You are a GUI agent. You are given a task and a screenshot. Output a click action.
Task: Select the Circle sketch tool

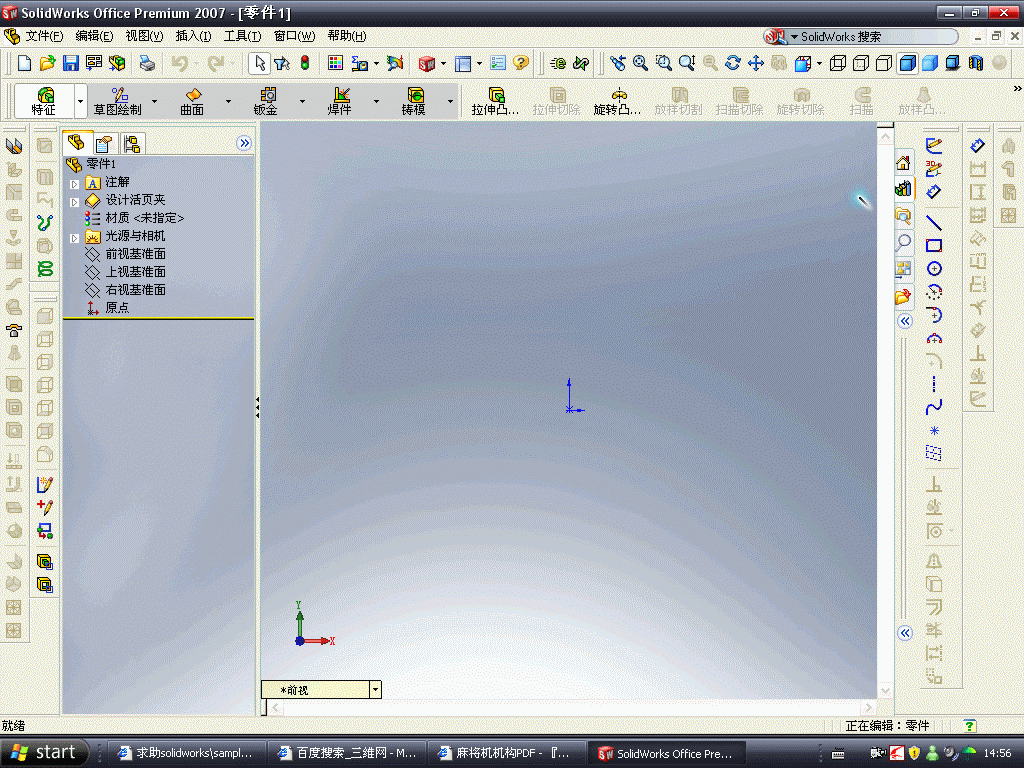coord(934,269)
